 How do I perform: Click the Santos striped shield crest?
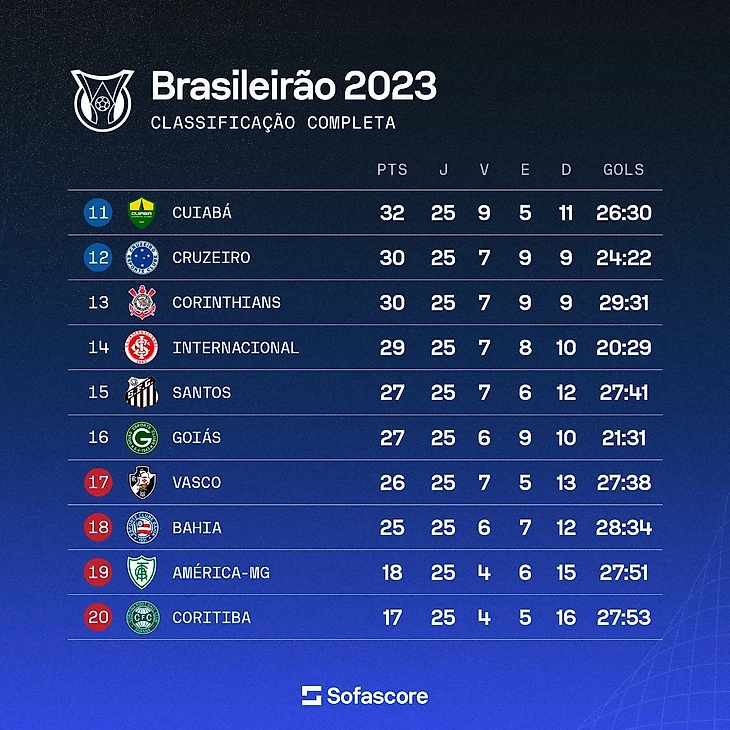[x=142, y=392]
